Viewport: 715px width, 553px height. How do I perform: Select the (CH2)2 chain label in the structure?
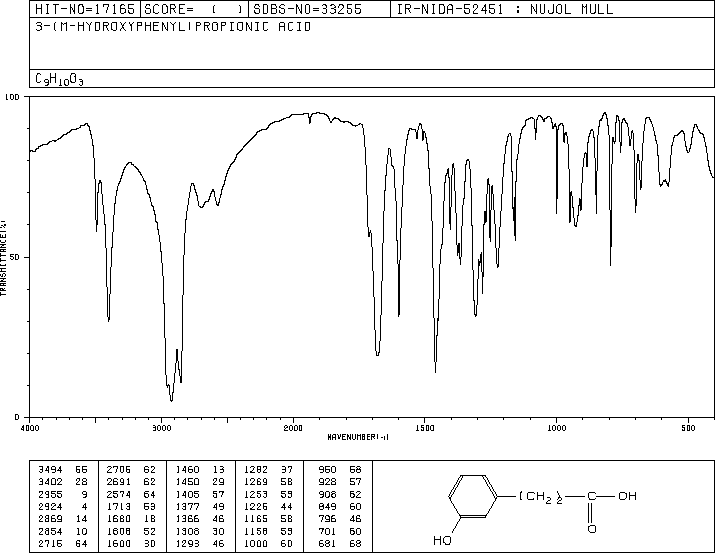pyautogui.click(x=541, y=497)
